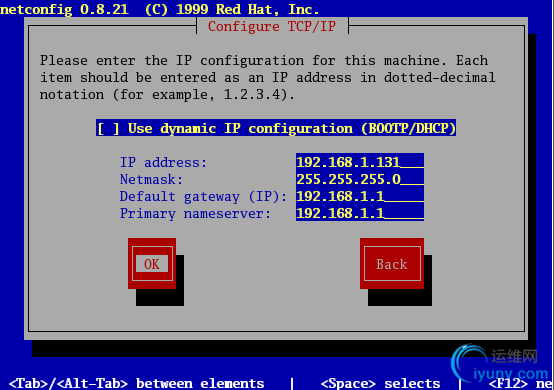Screen dimensions: 554x390
Task: Click the 'Primary nameserver:' label
Action: pos(195,213)
